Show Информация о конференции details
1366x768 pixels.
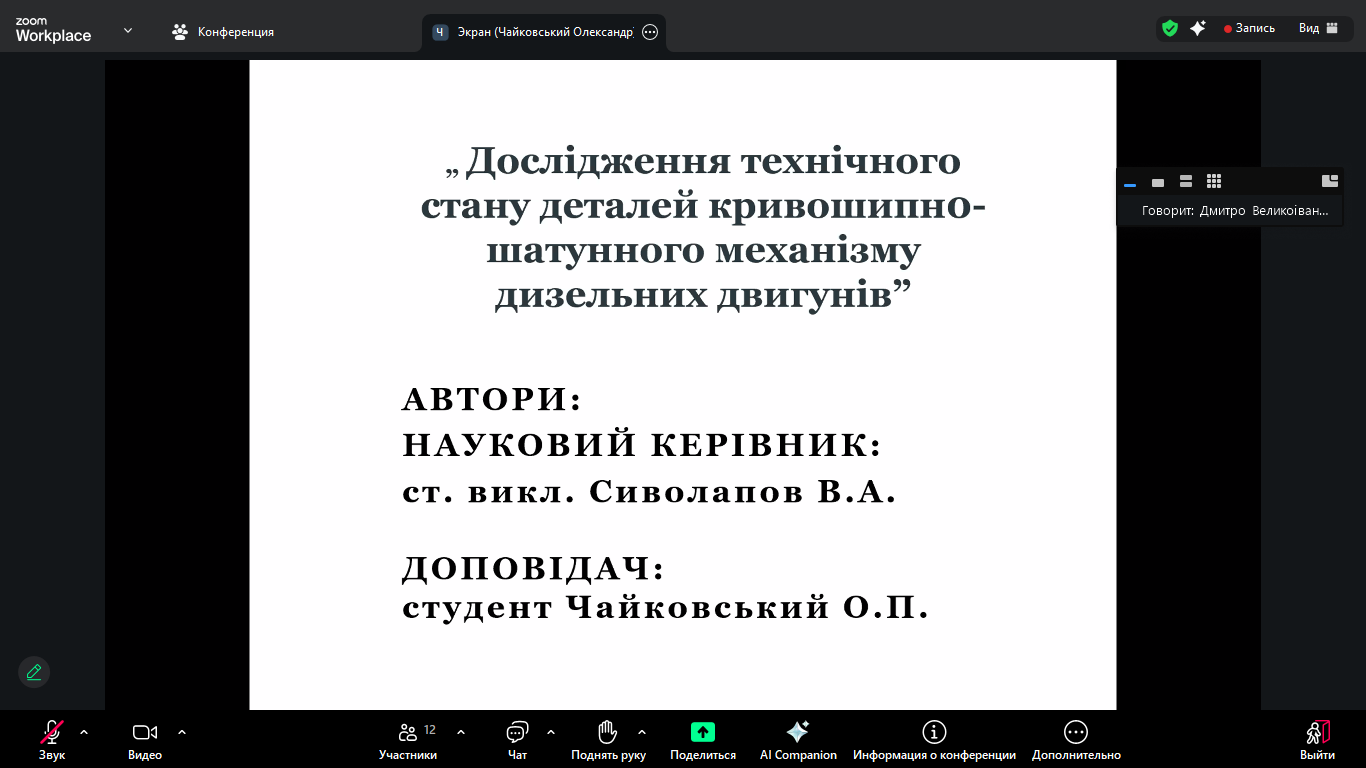click(x=934, y=740)
